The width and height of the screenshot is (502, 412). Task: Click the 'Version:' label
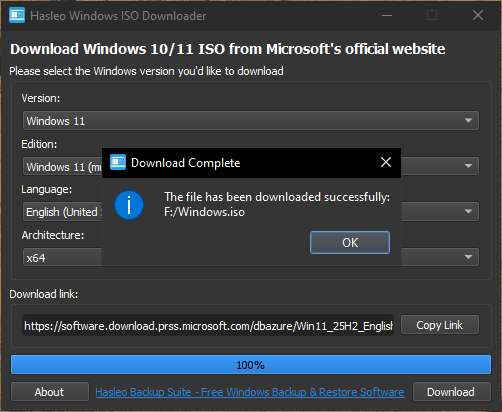click(x=41, y=98)
